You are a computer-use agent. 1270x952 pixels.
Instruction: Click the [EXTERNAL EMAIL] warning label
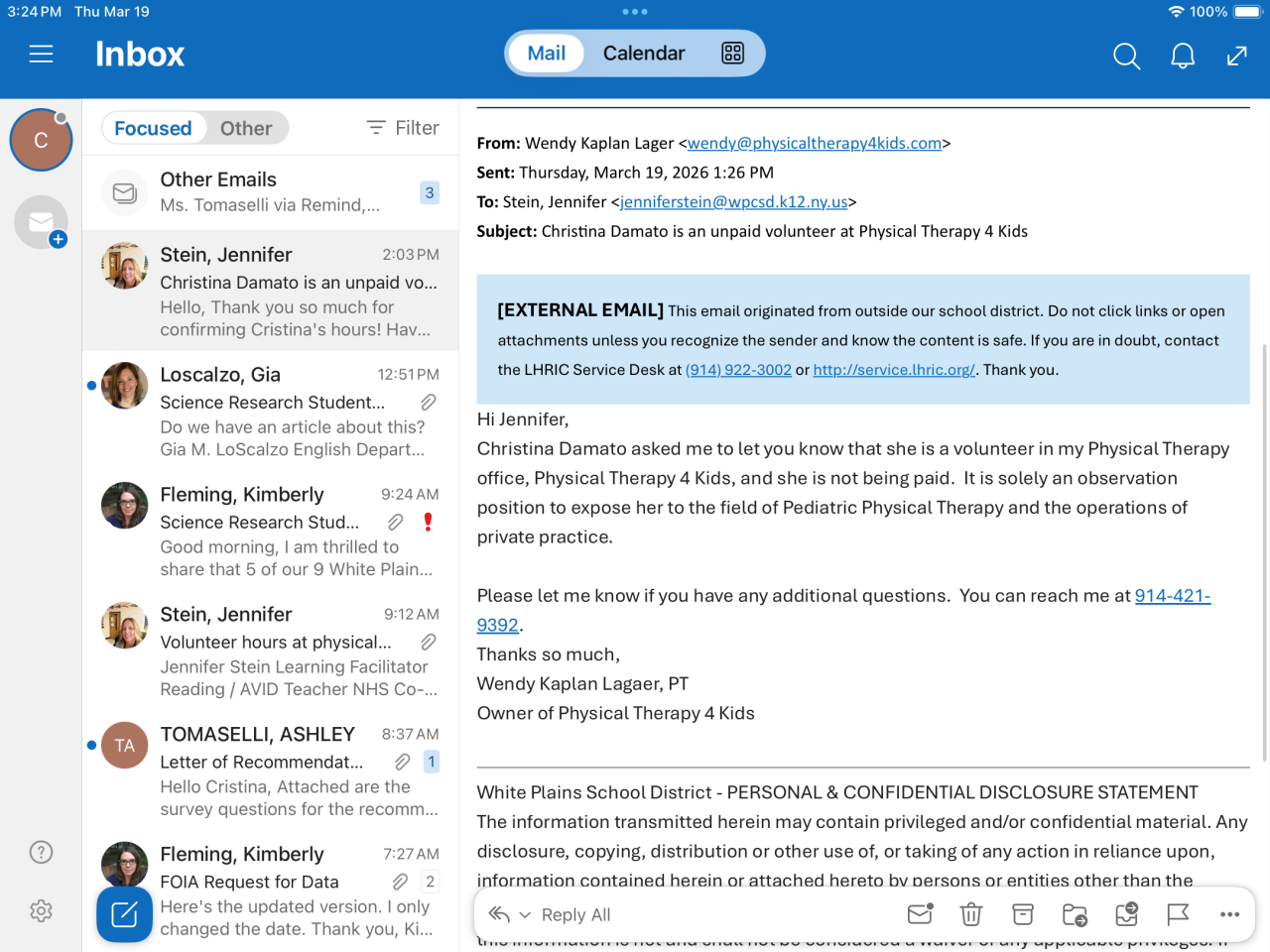click(x=580, y=310)
